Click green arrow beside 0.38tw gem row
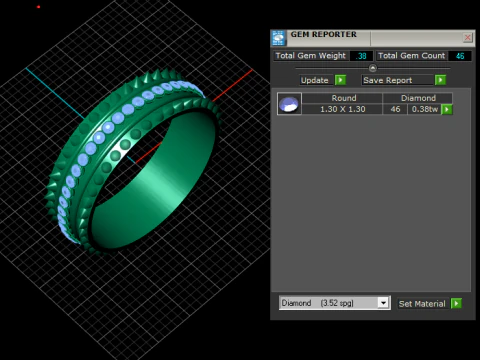Image resolution: width=480 pixels, height=360 pixels. (447, 109)
